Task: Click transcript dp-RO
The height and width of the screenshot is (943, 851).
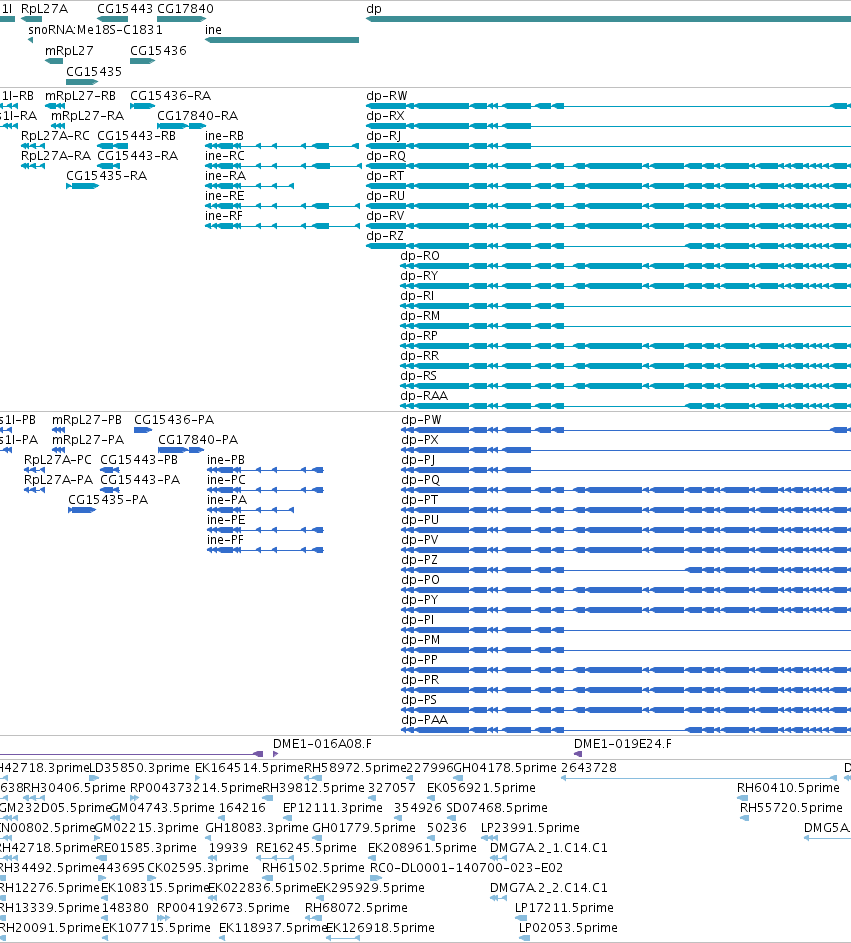Action: point(420,256)
